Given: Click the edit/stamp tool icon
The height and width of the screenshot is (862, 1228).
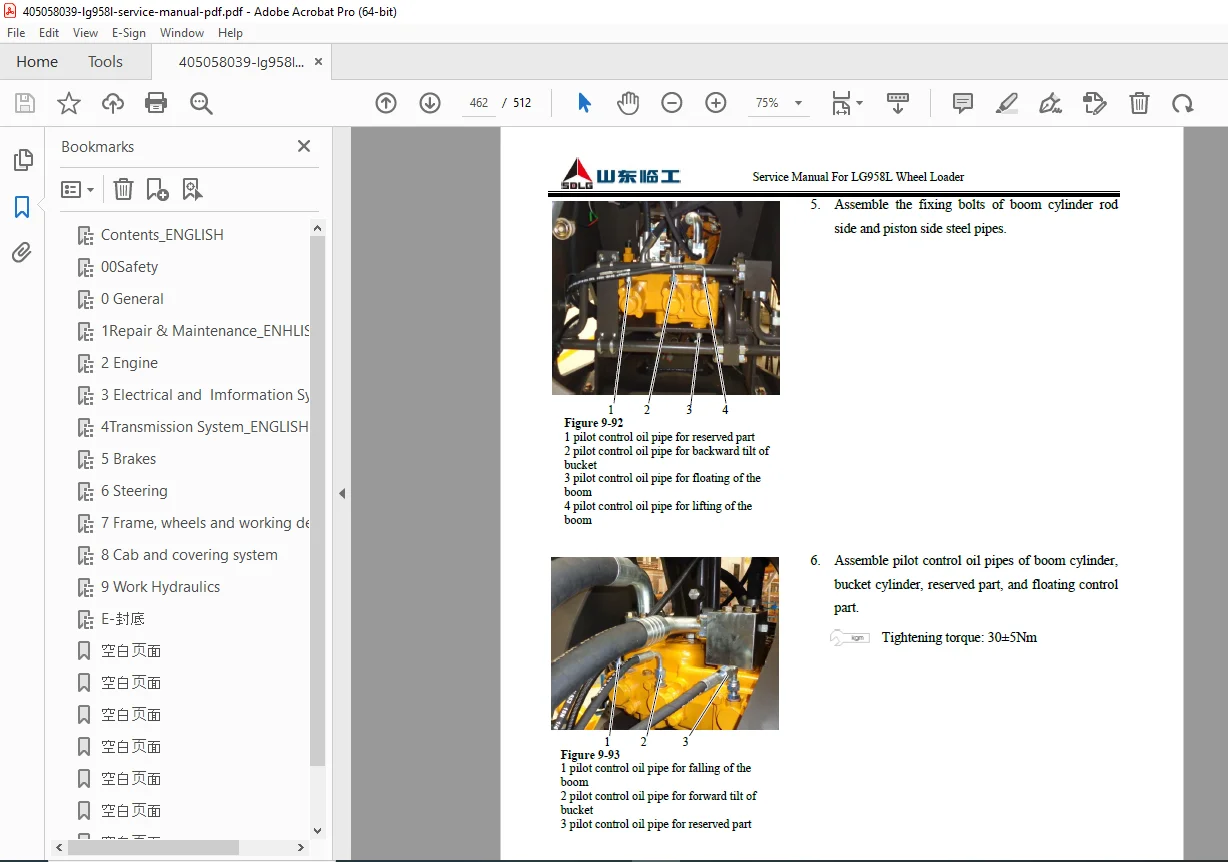Looking at the screenshot, I should pyautogui.click(x=1095, y=103).
